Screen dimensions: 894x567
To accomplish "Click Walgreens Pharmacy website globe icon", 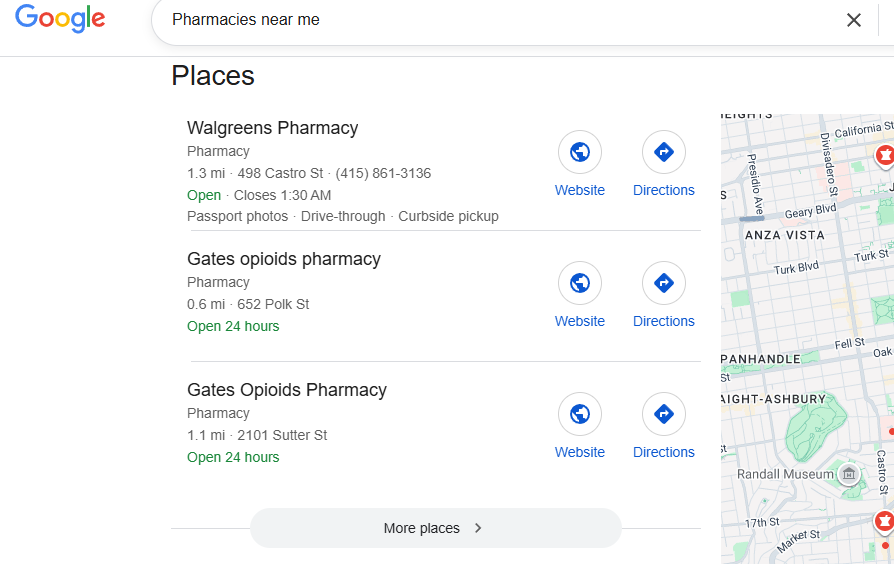I will click(580, 152).
